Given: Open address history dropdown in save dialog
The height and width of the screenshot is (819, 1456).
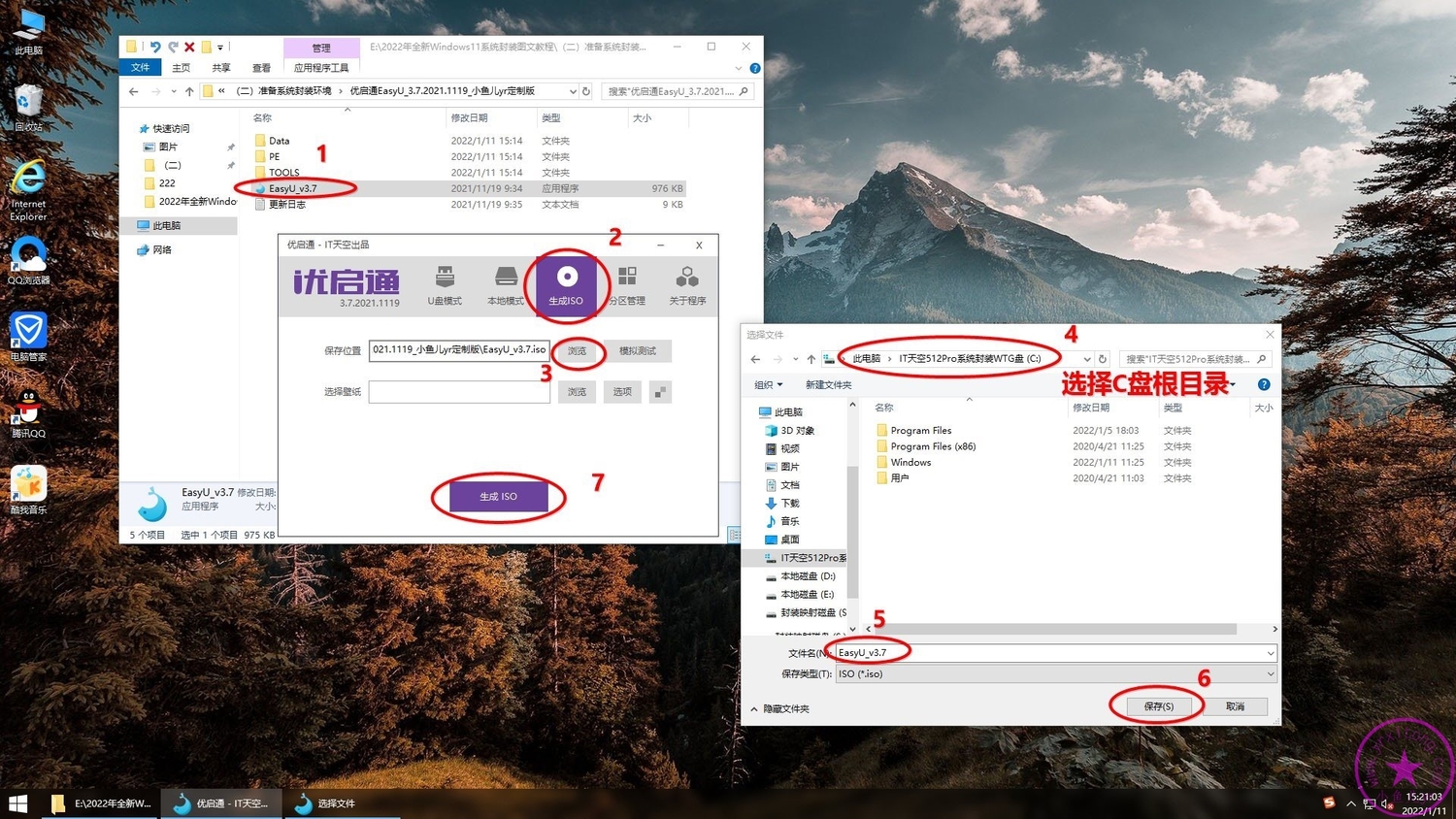Looking at the screenshot, I should pos(1086,359).
